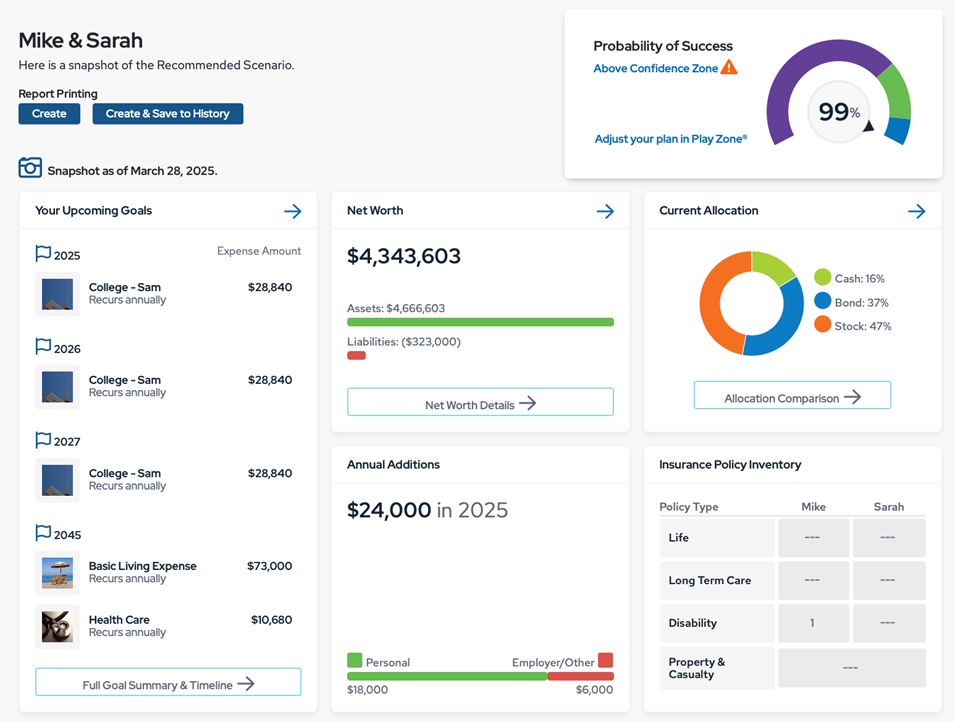
Task: Open Current Allocation via its arrow icon
Action: tap(916, 211)
